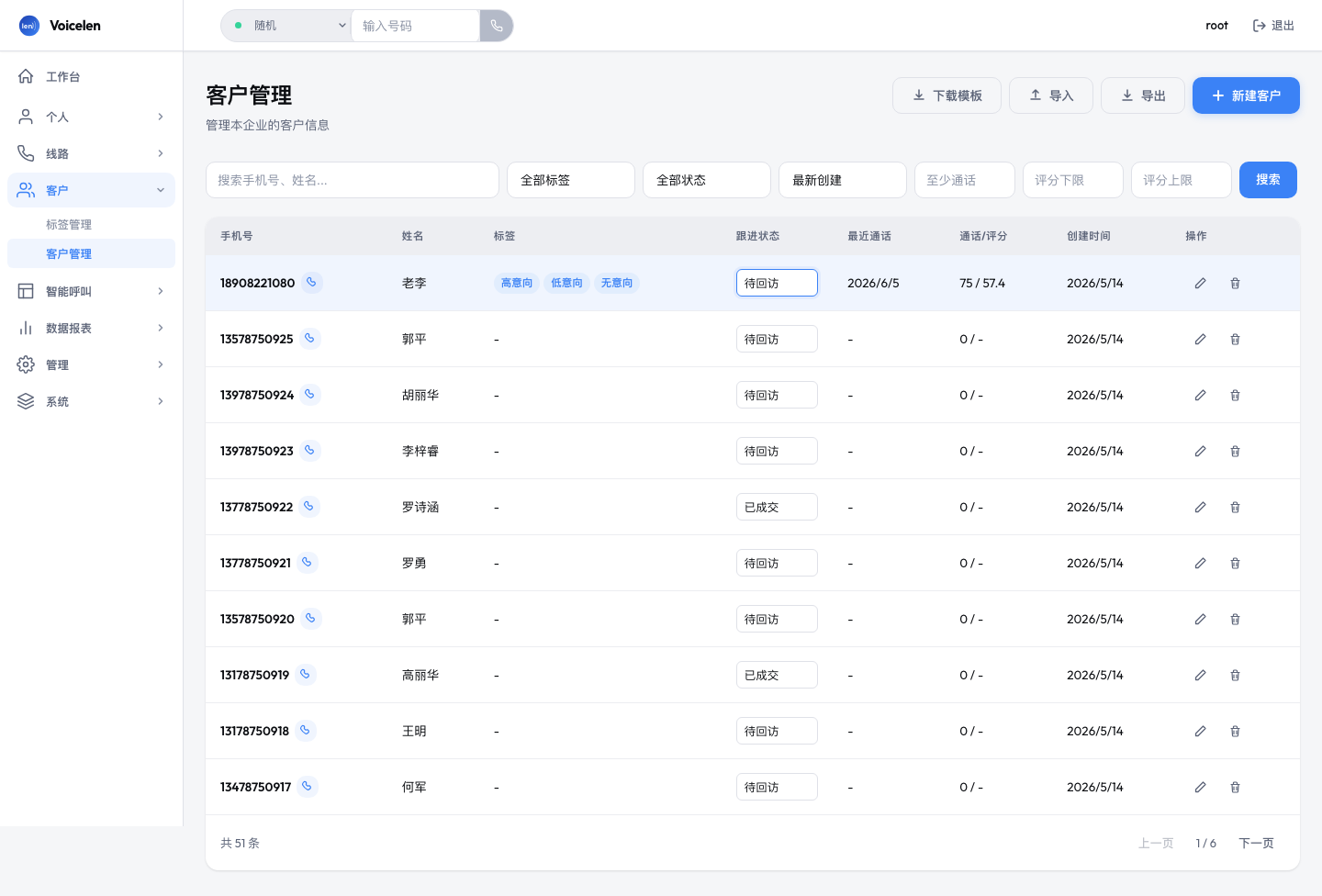The image size is (1322, 896).
Task: Dial 13578750925 via the phone icon
Action: 310,339
